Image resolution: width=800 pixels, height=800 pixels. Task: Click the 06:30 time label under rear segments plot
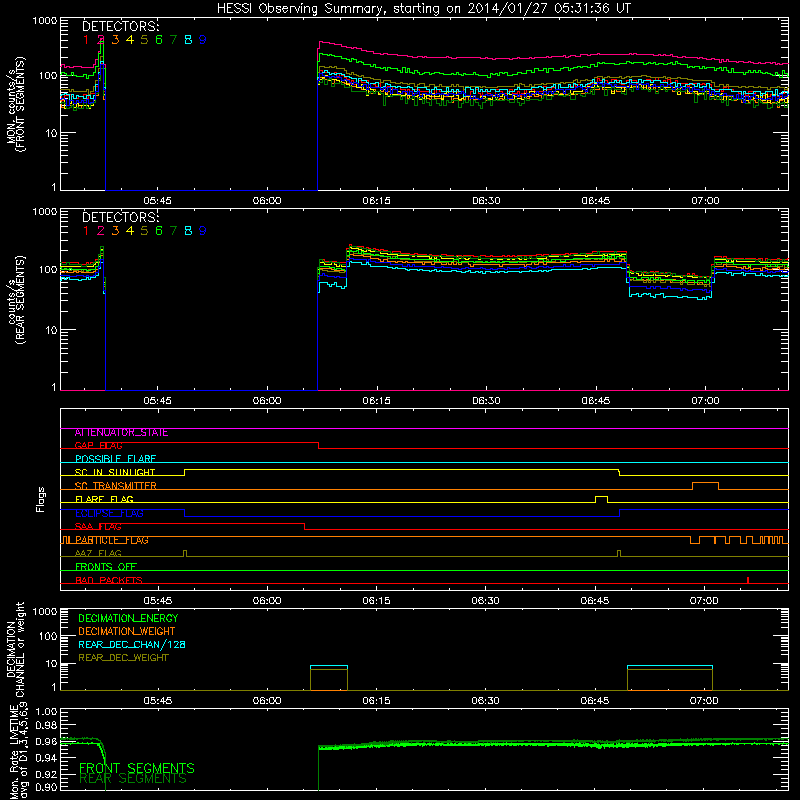tap(486, 401)
